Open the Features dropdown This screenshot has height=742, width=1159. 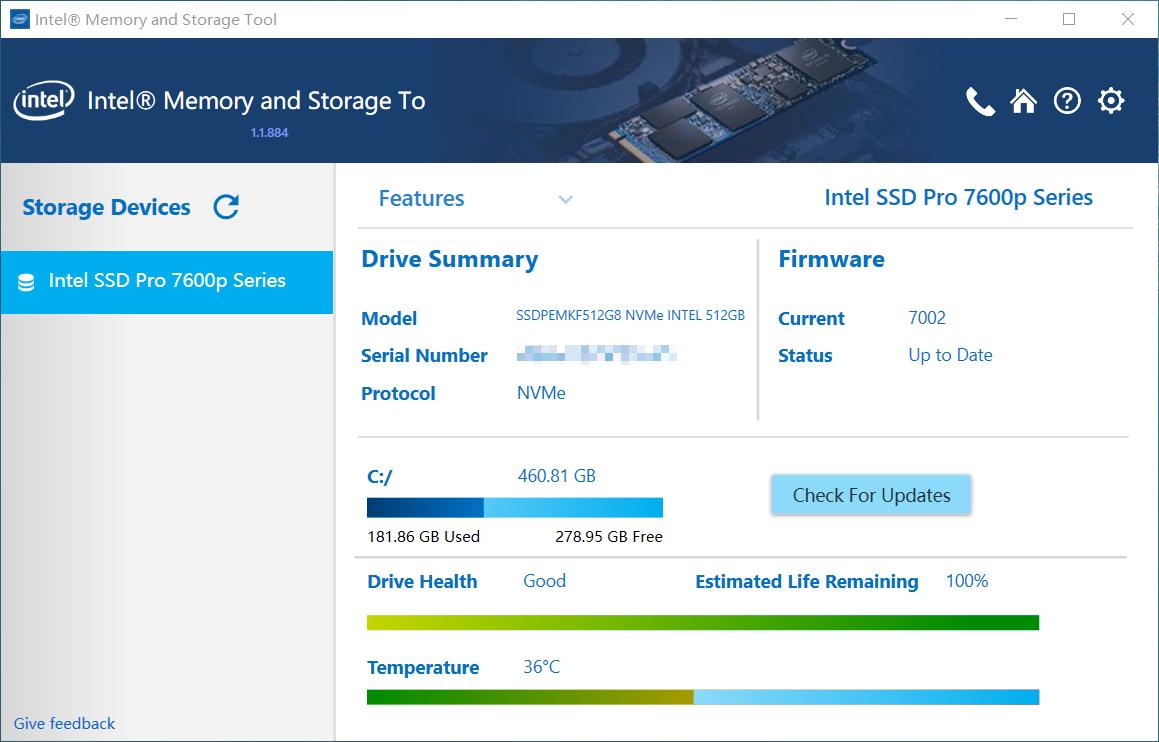(421, 198)
